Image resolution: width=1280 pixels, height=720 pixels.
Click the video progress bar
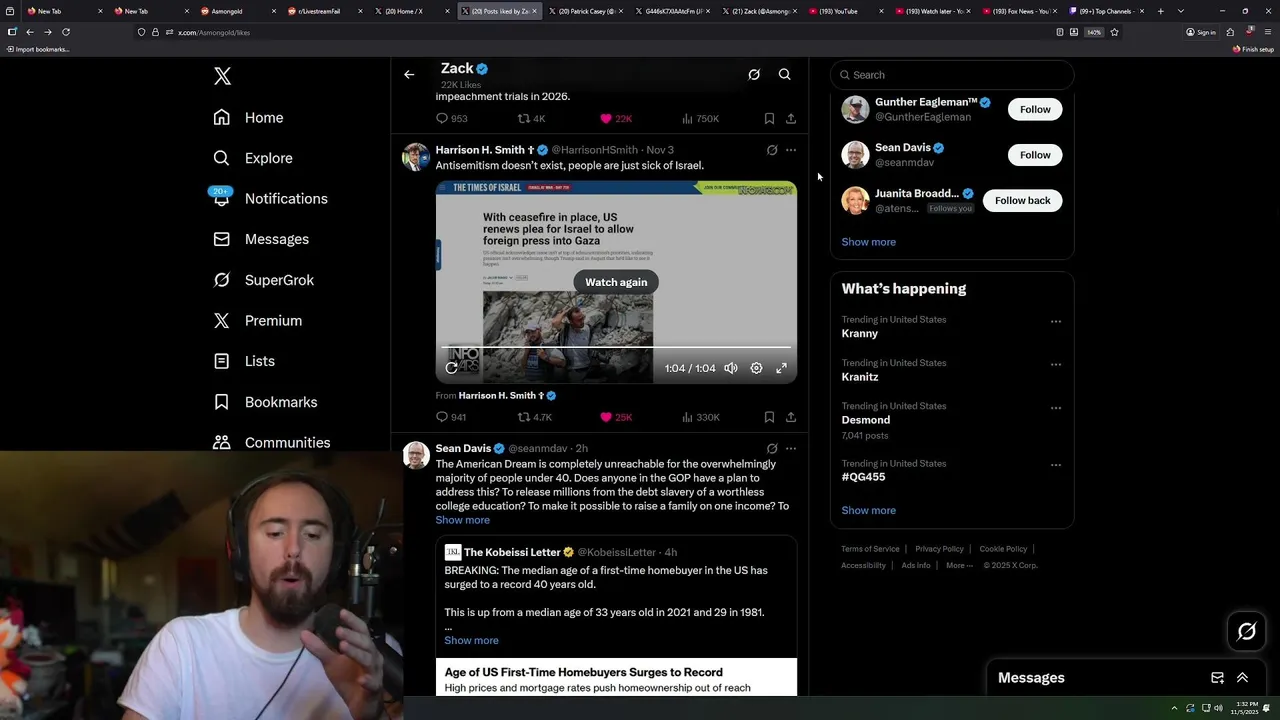[x=616, y=347]
